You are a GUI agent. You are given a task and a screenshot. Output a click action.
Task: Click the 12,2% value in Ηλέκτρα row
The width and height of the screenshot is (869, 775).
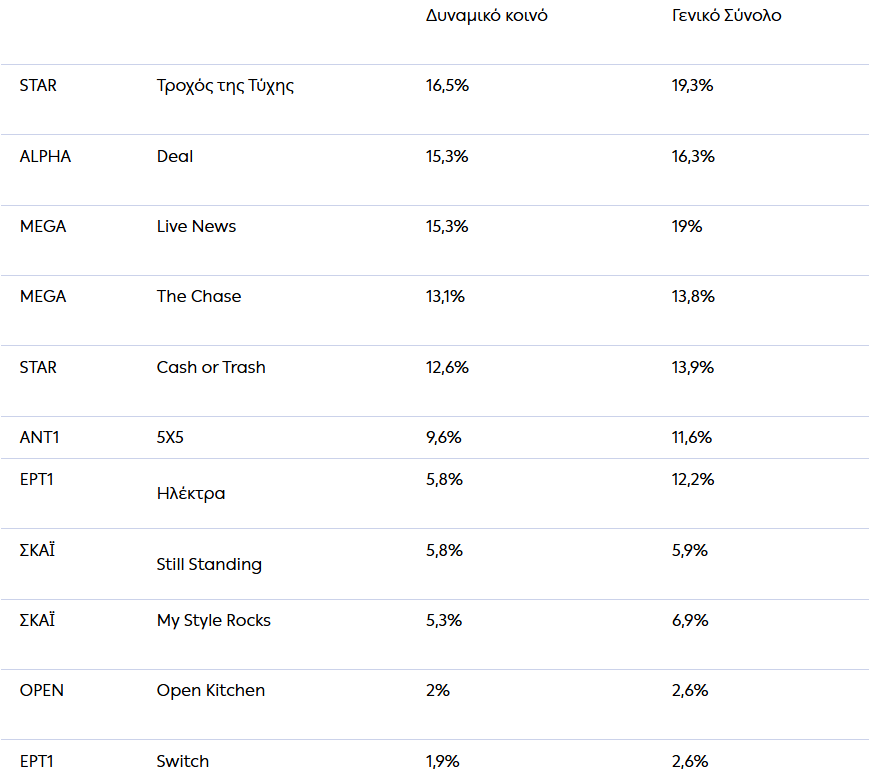pyautogui.click(x=692, y=479)
